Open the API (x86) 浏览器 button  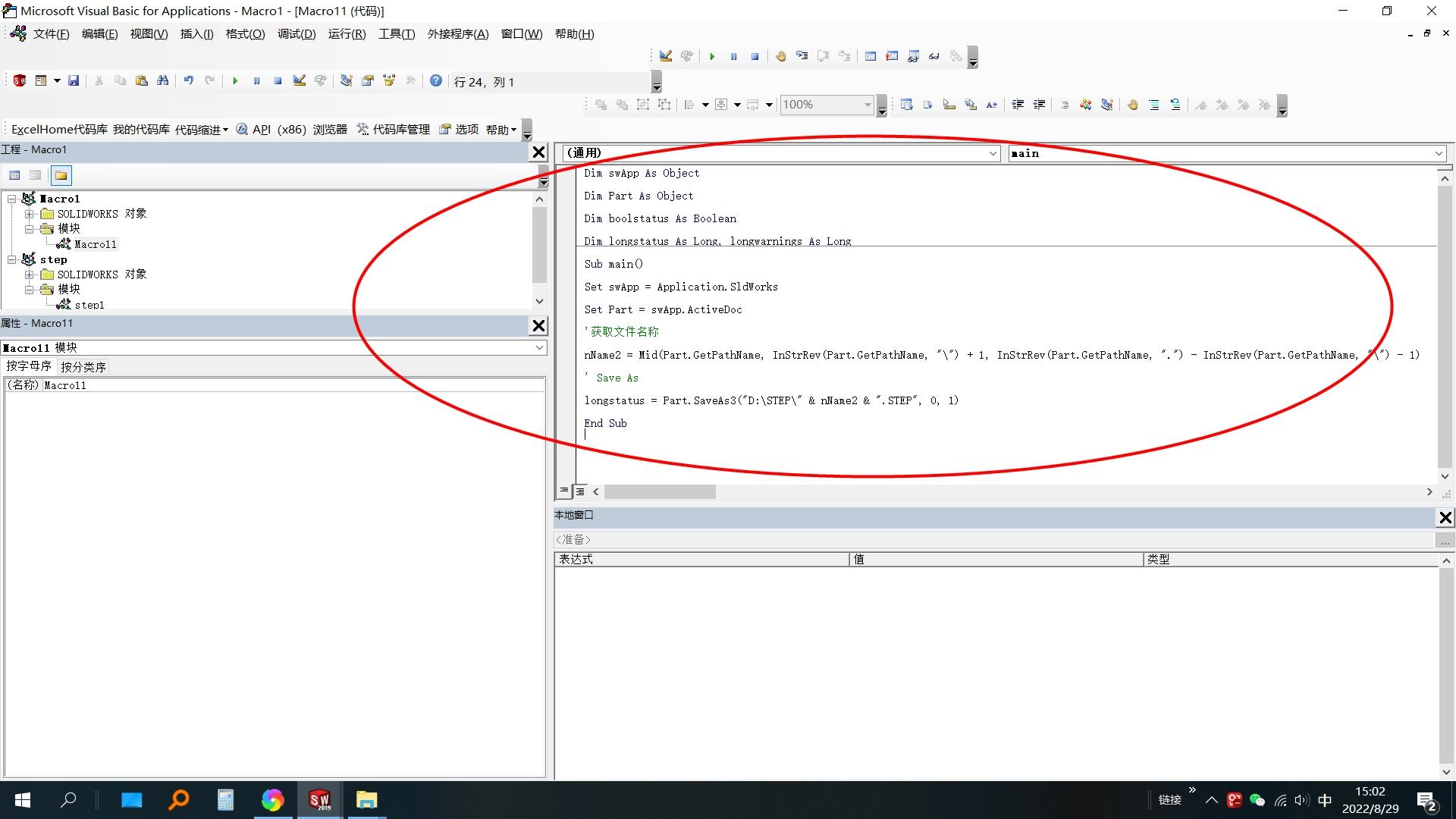[291, 130]
